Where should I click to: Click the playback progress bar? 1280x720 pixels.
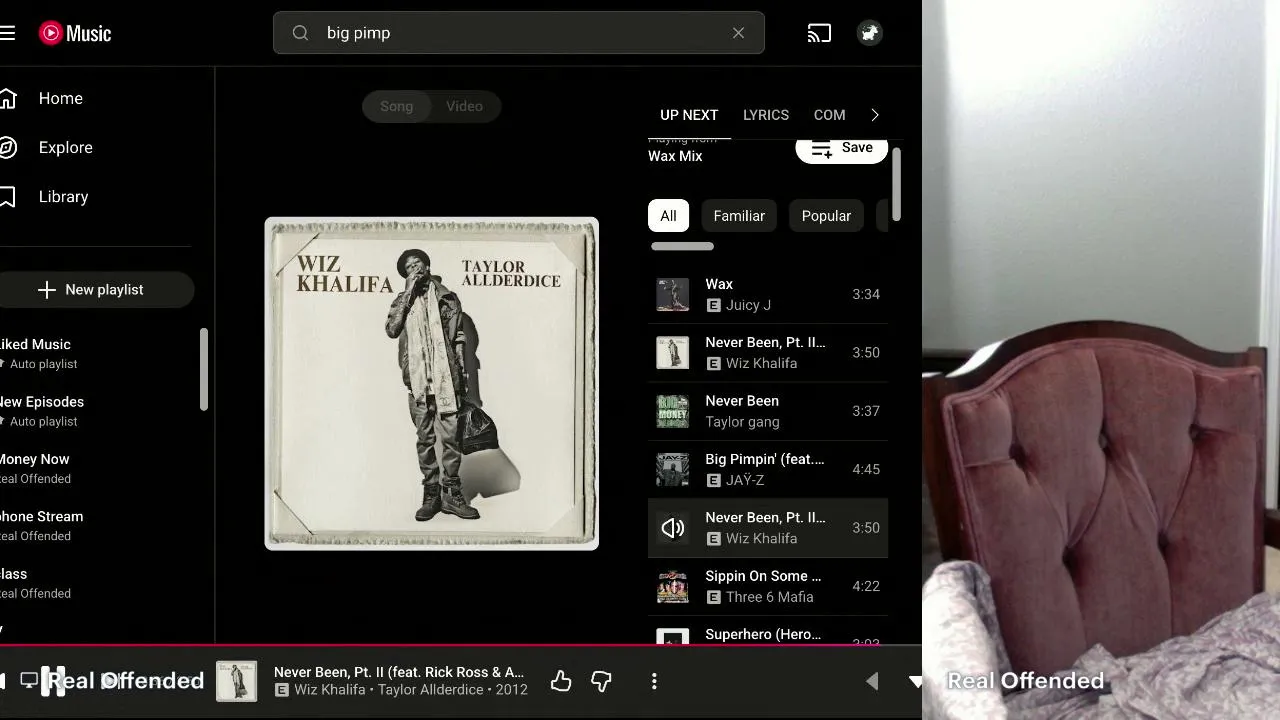(460, 646)
